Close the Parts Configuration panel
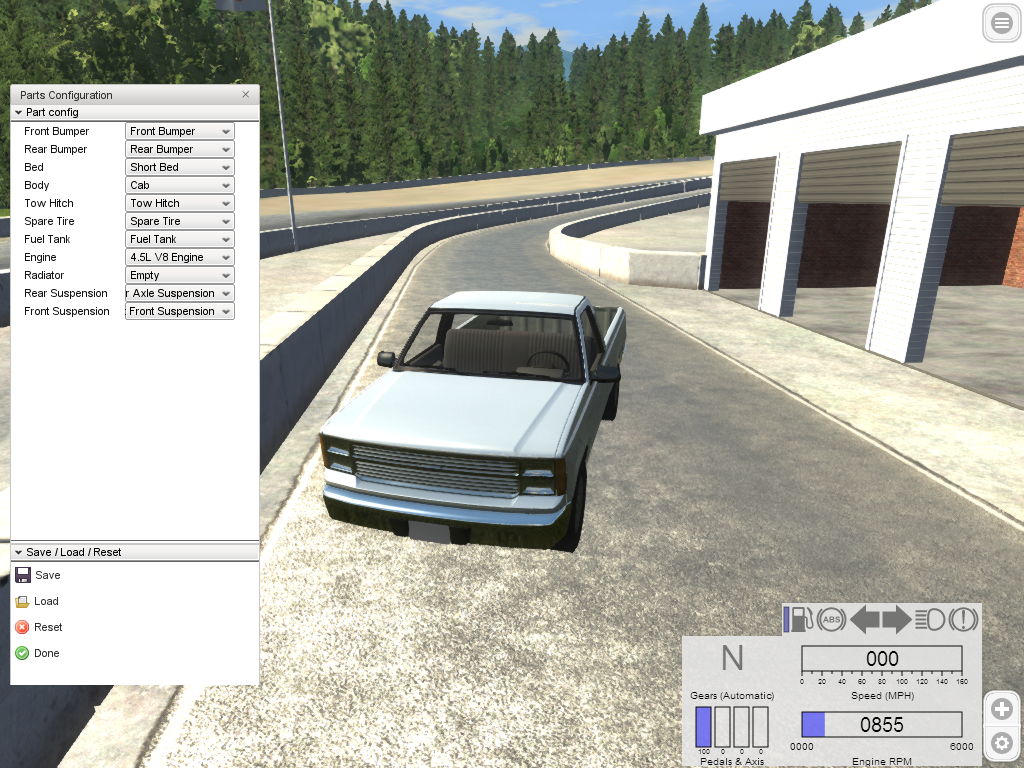The height and width of the screenshot is (768, 1024). click(246, 95)
